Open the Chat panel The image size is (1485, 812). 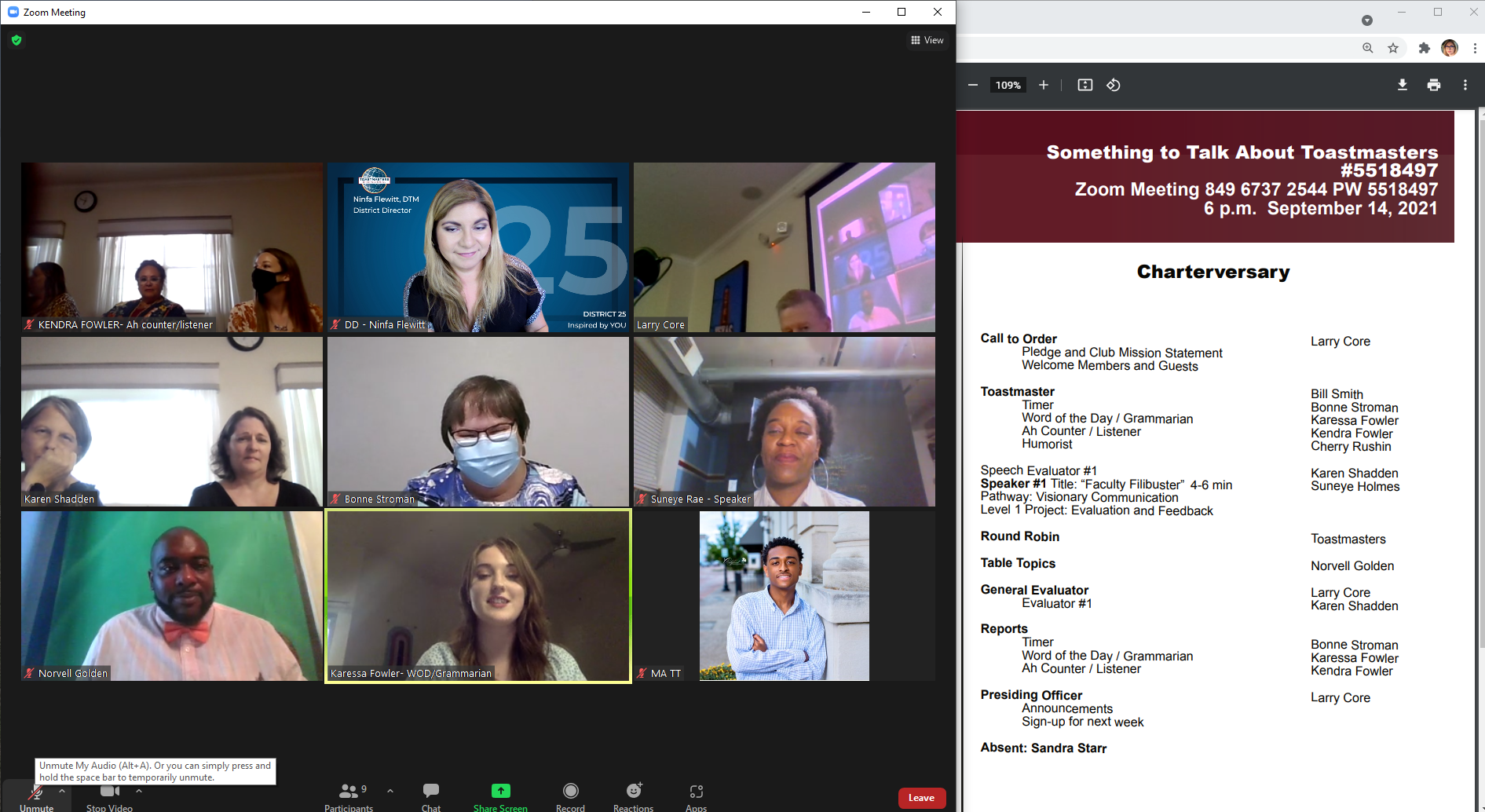430,795
